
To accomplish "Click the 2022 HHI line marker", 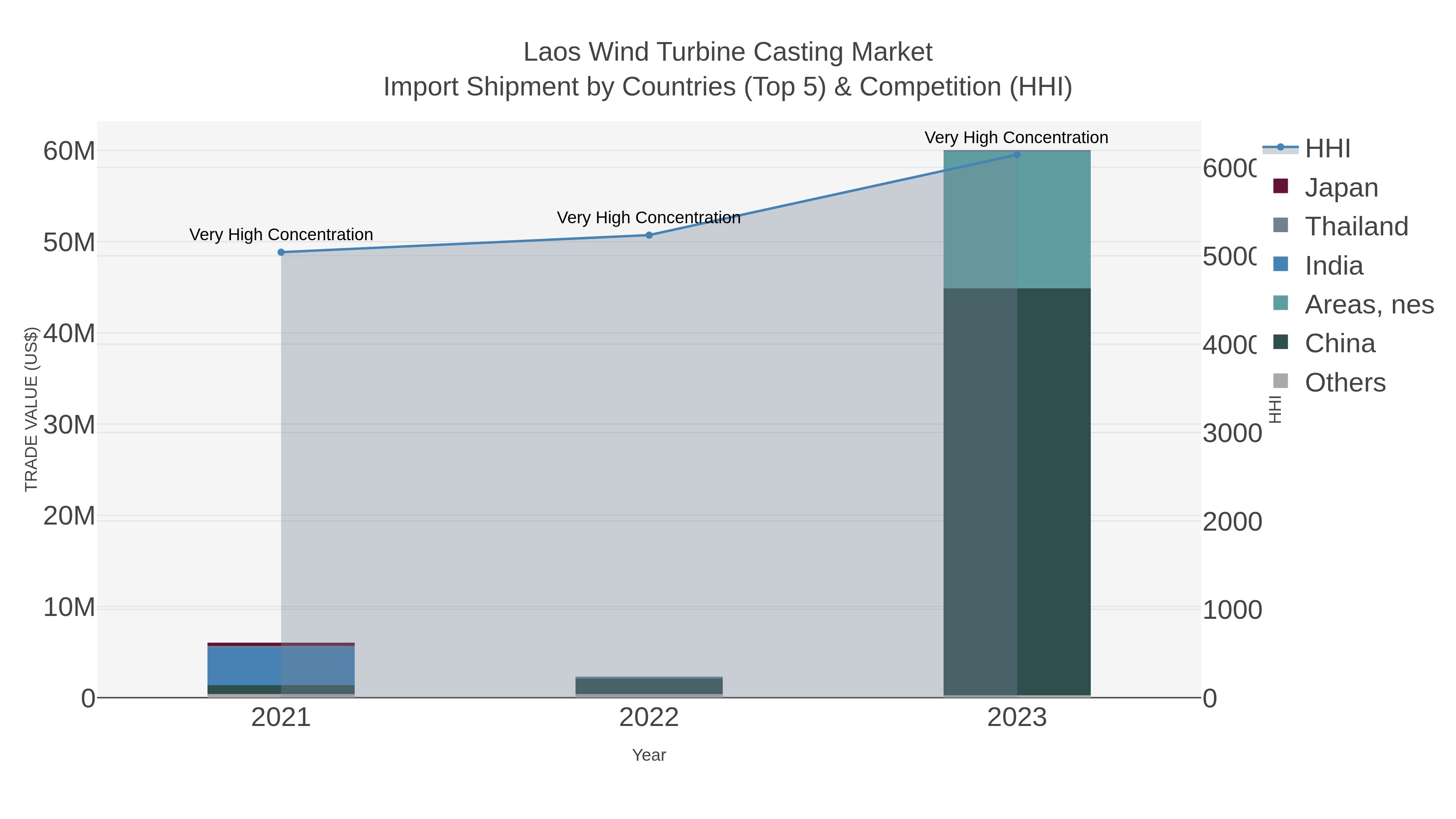I will click(x=649, y=235).
